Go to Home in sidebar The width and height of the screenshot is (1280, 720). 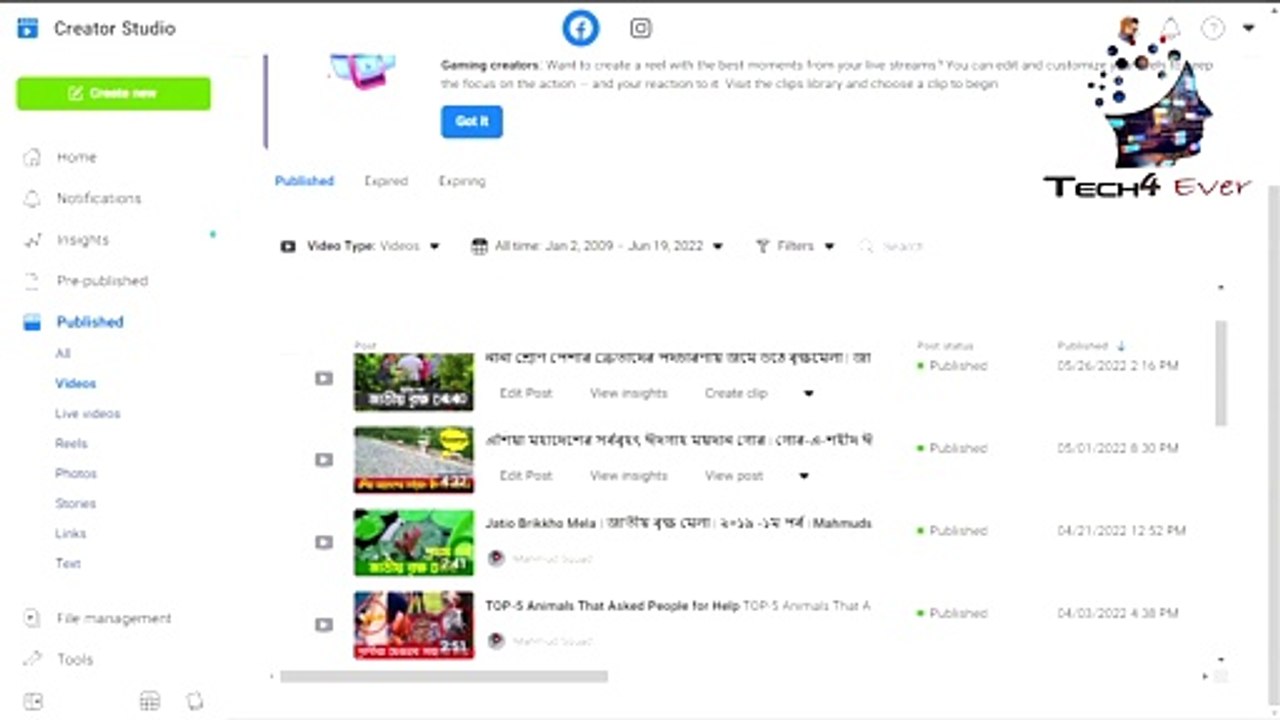(x=77, y=157)
